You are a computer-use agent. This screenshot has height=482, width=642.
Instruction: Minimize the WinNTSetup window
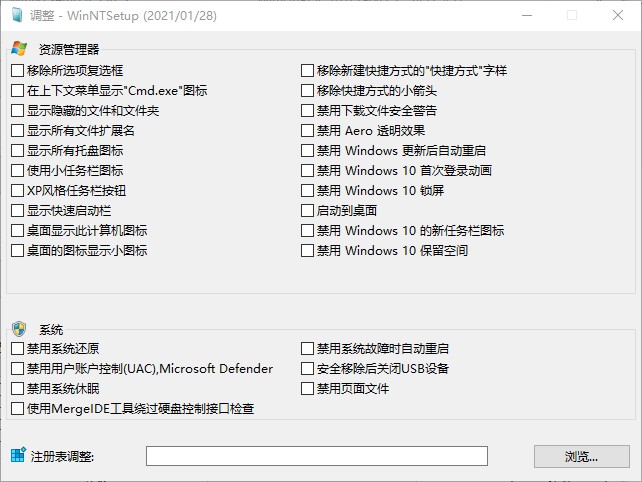tap(527, 16)
